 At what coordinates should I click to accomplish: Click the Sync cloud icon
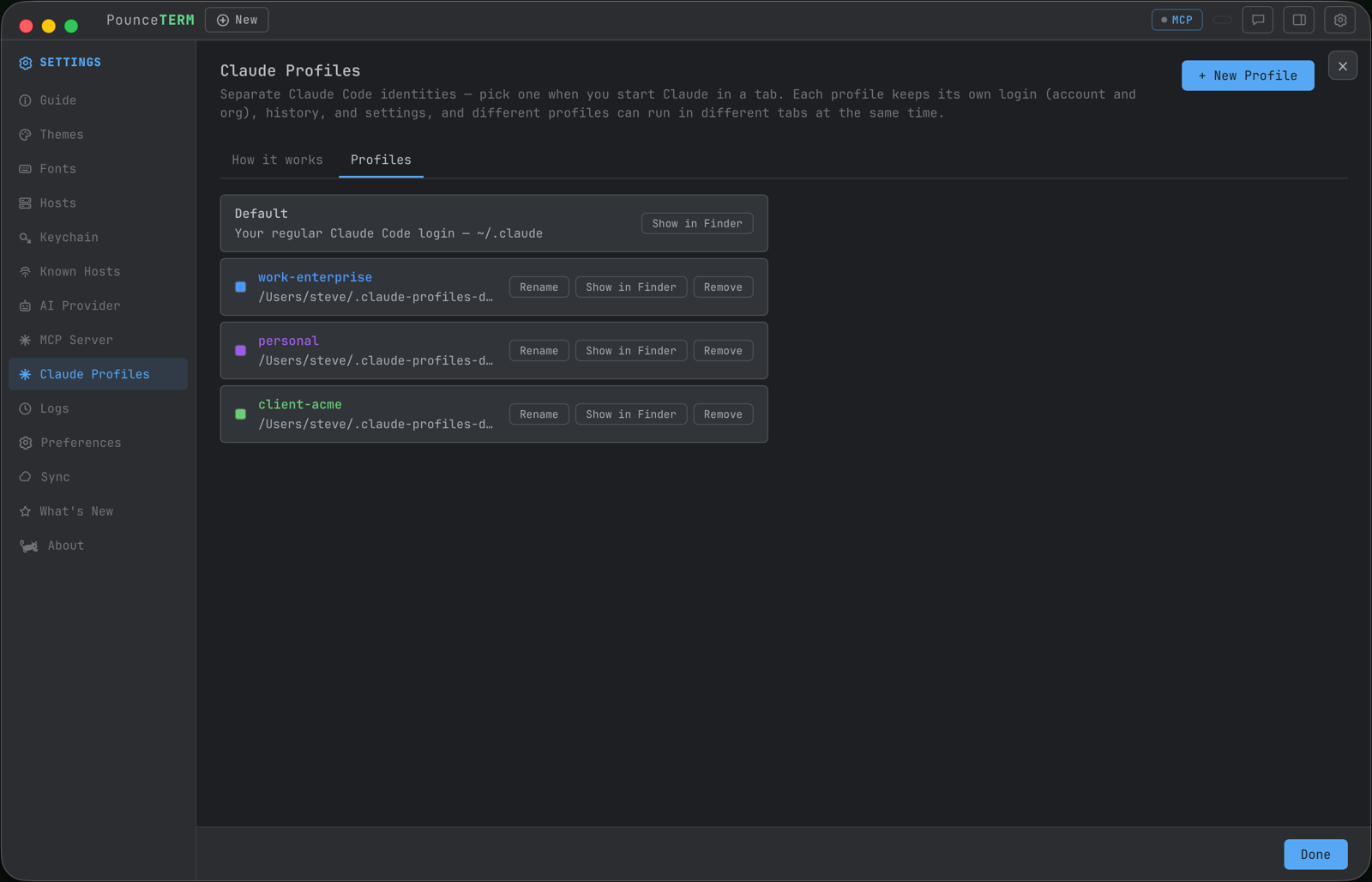click(x=25, y=477)
